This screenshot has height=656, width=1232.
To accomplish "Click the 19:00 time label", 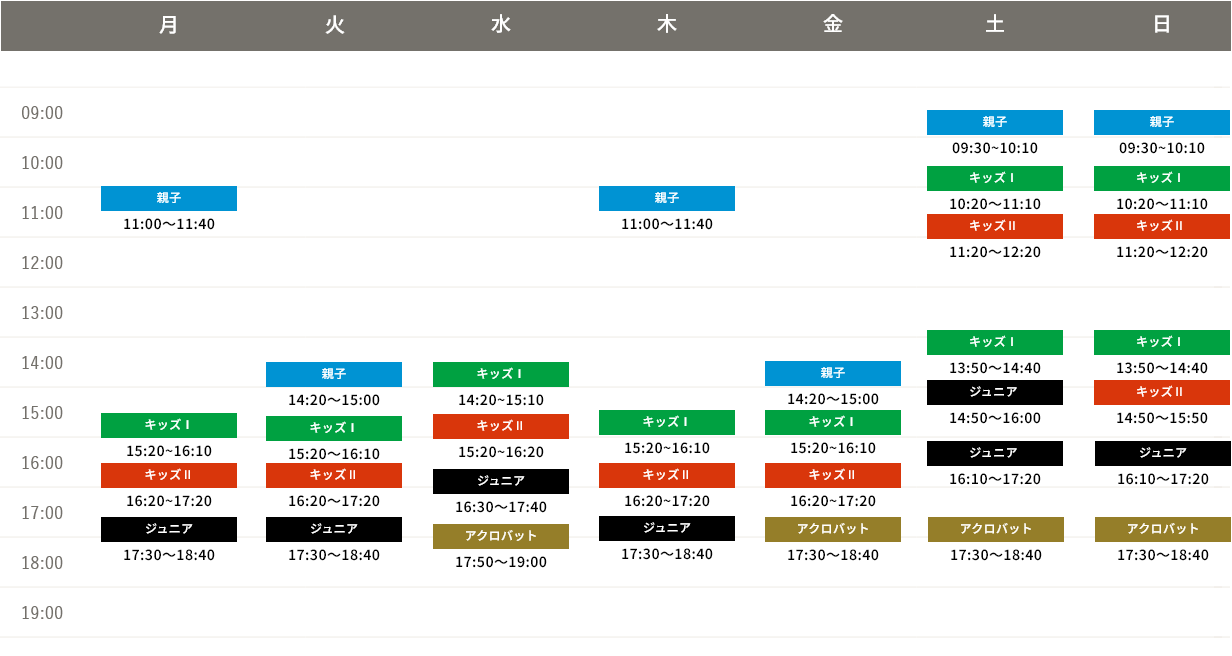I will 42,613.
